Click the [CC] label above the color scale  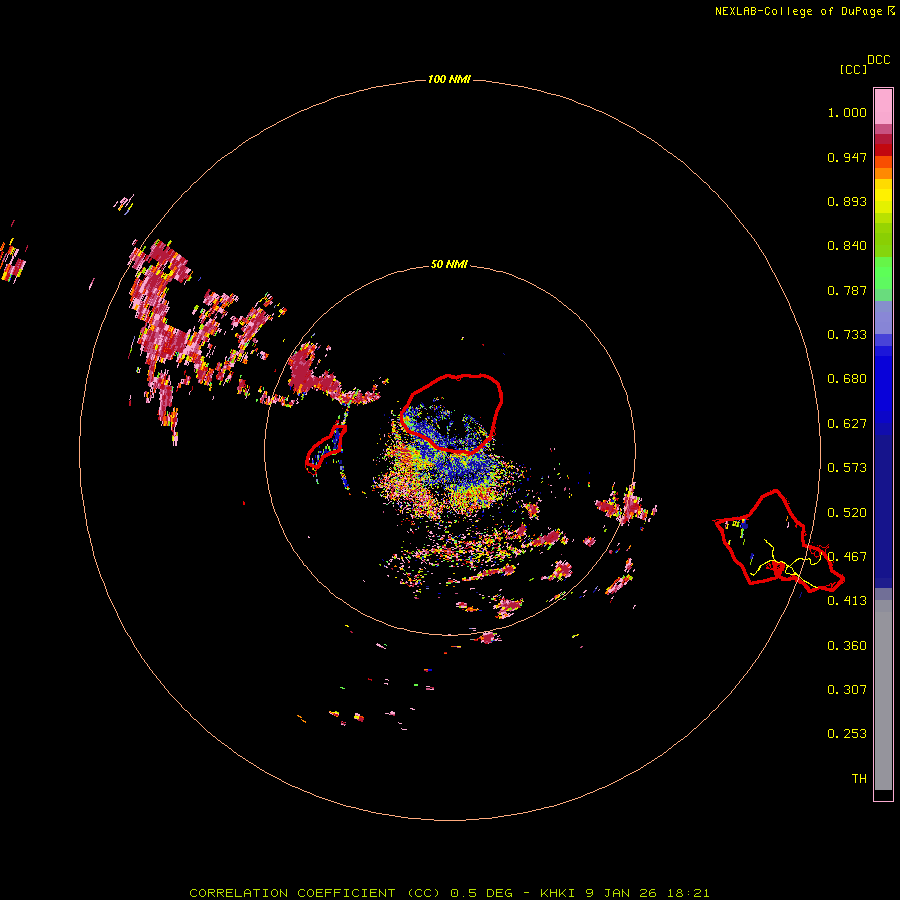pyautogui.click(x=853, y=69)
